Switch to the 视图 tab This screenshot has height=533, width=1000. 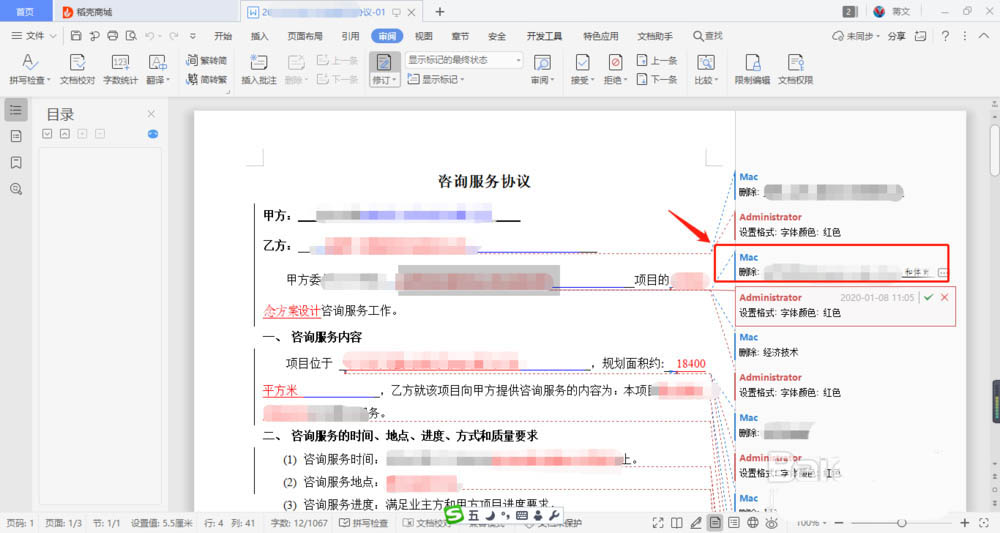(423, 36)
